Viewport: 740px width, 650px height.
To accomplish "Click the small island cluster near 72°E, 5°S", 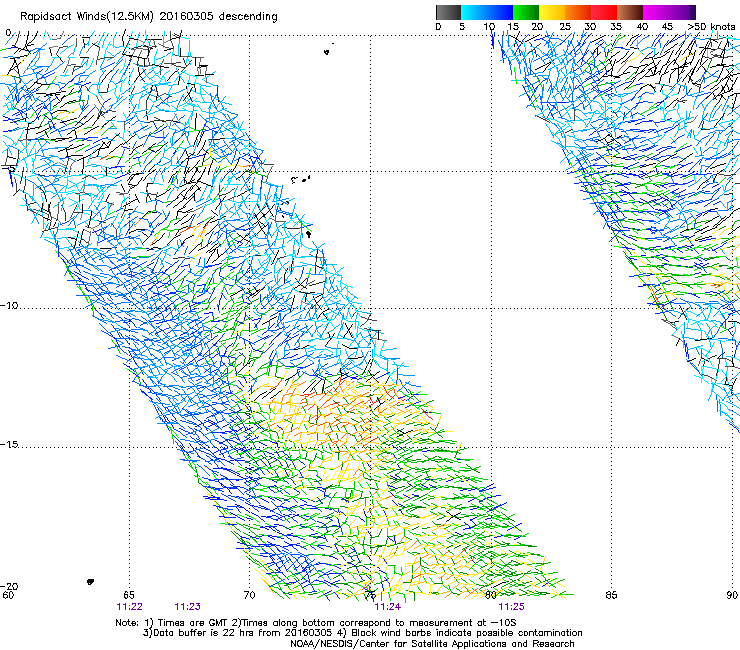I will [301, 179].
